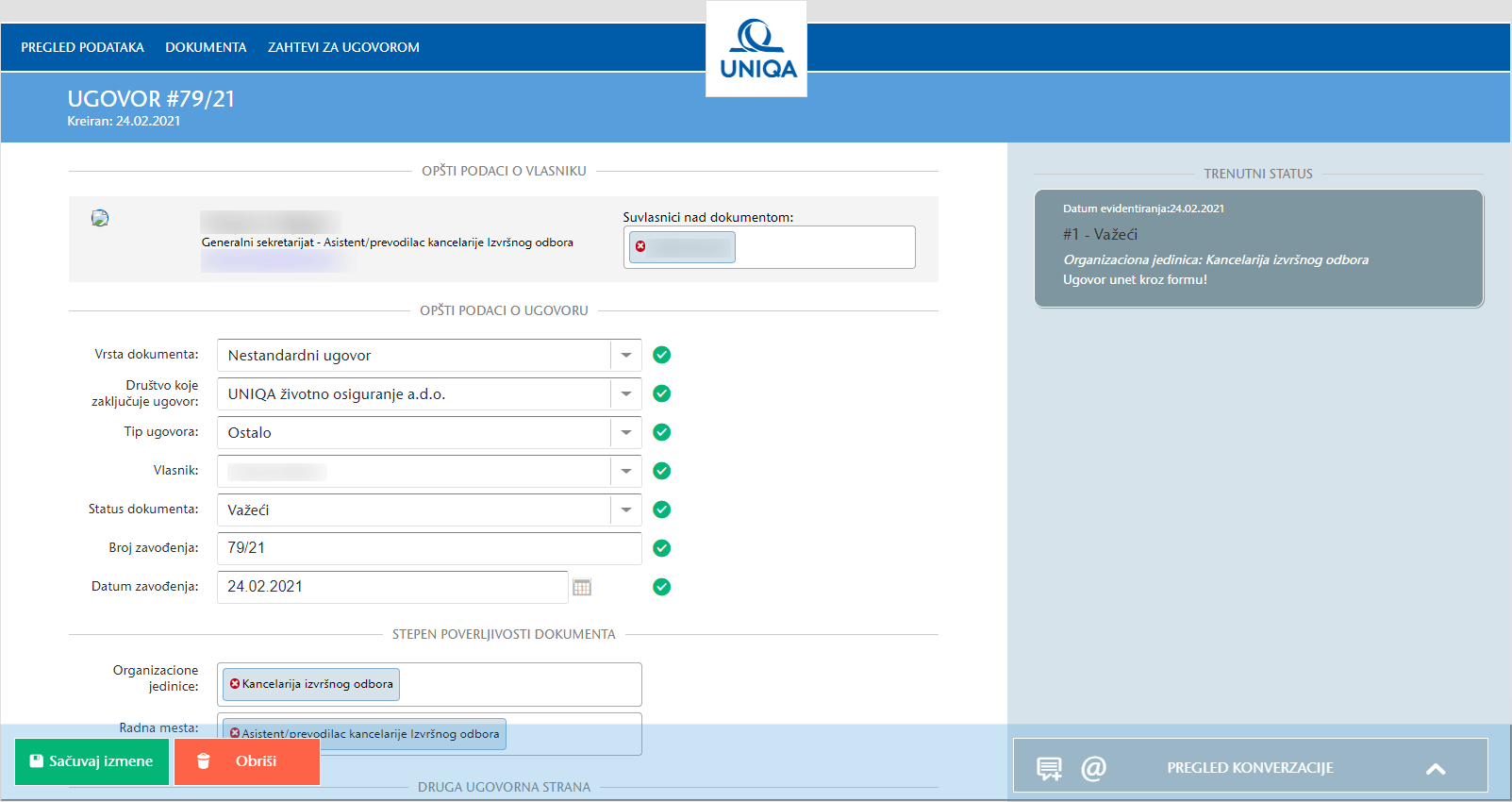Click the @ email icon
1512x802 pixels.
click(1093, 768)
